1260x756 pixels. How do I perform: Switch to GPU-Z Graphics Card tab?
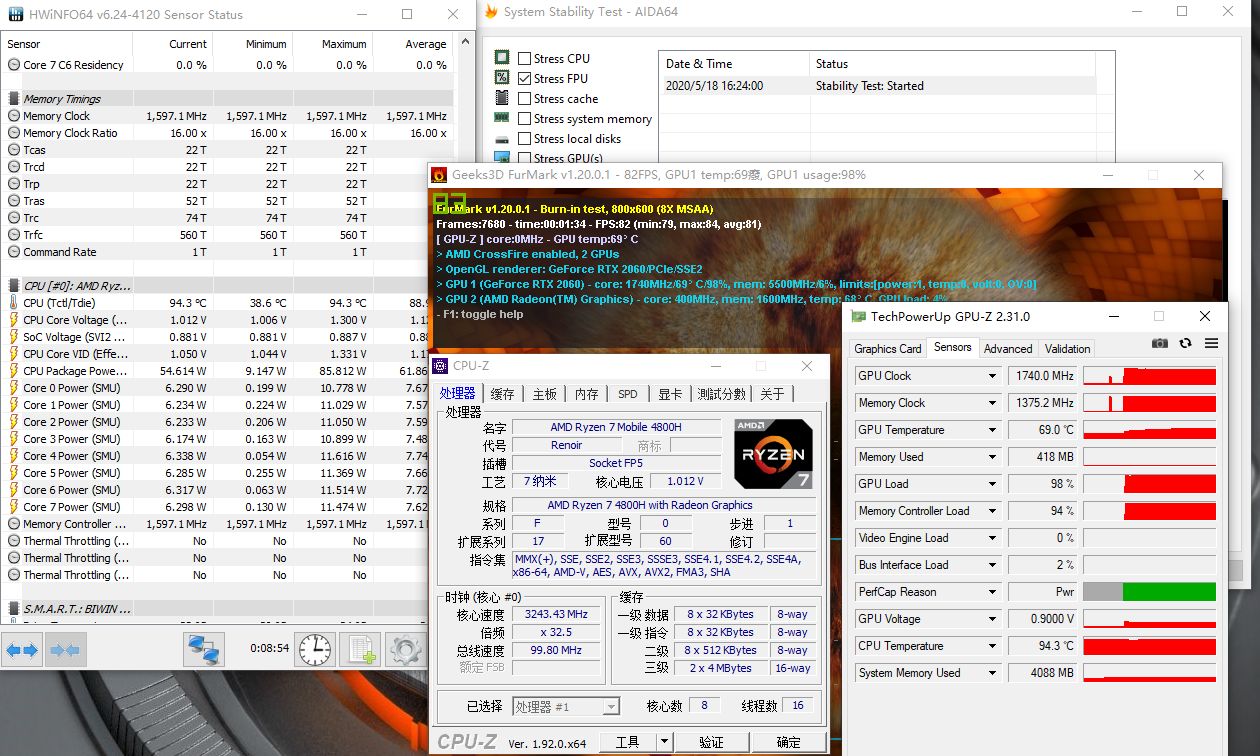coord(887,349)
